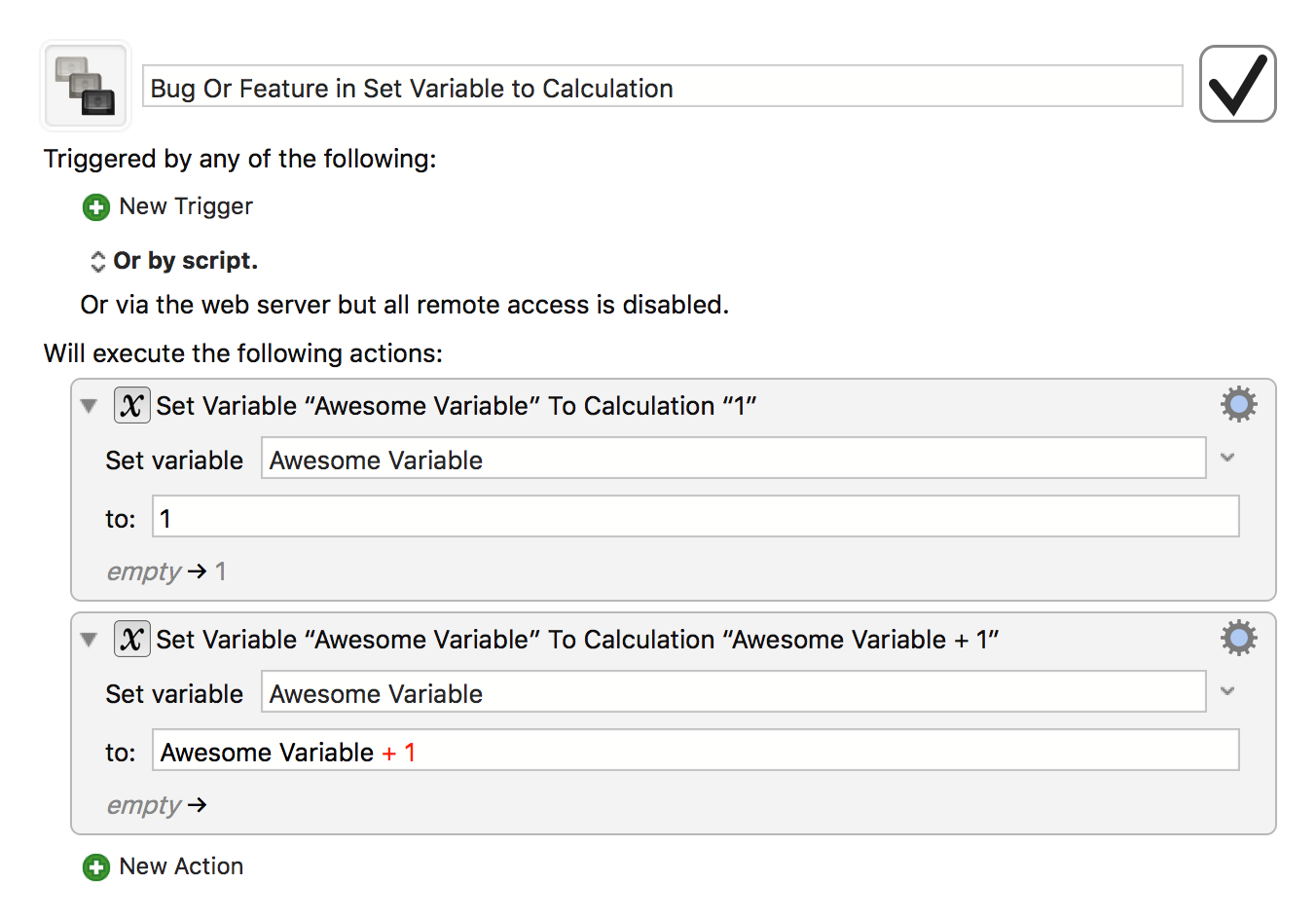Click the green plus icon beside New Action
Screen dimensions: 1316x921
click(95, 866)
